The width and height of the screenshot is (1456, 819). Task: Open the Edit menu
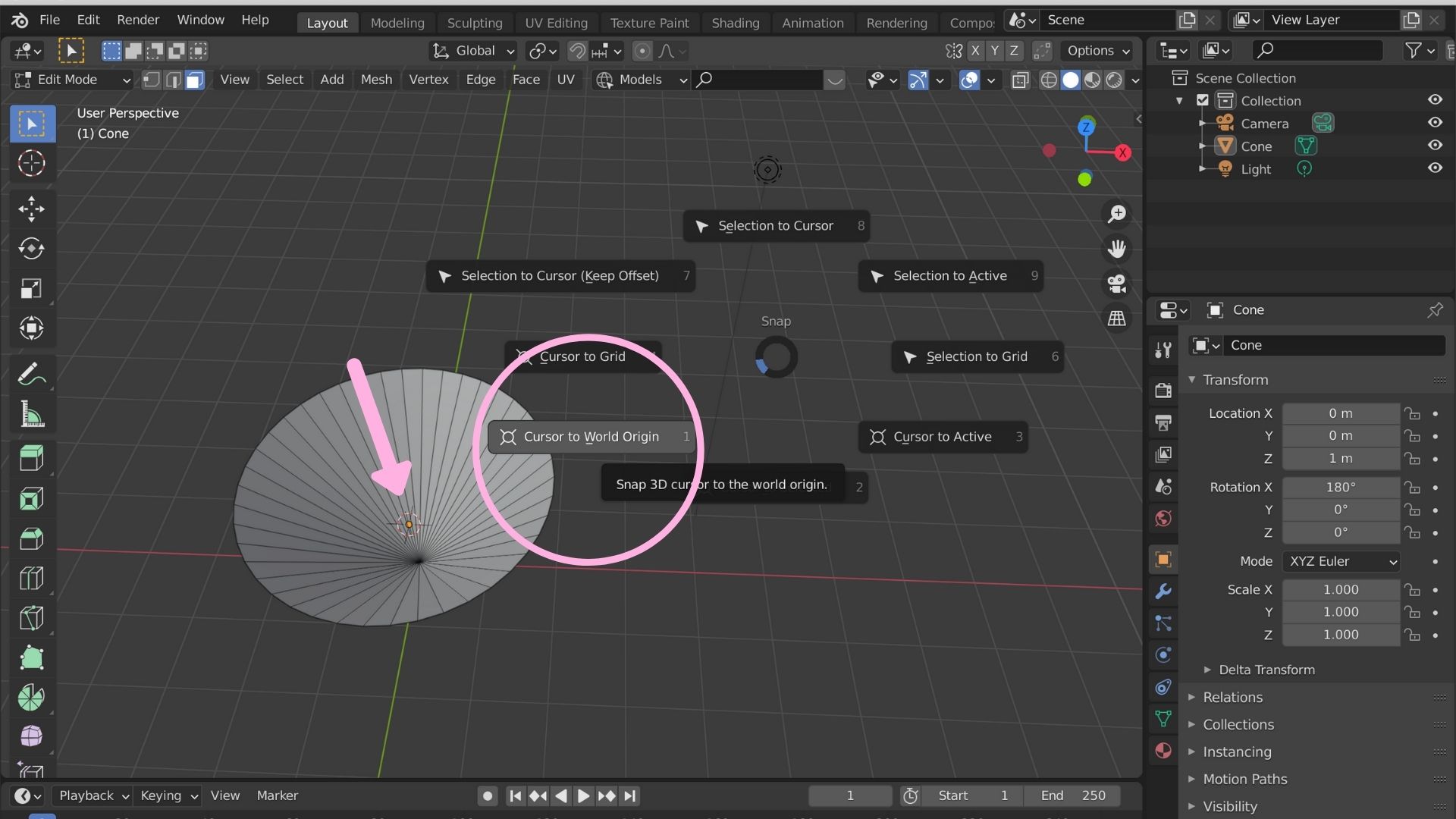(87, 20)
